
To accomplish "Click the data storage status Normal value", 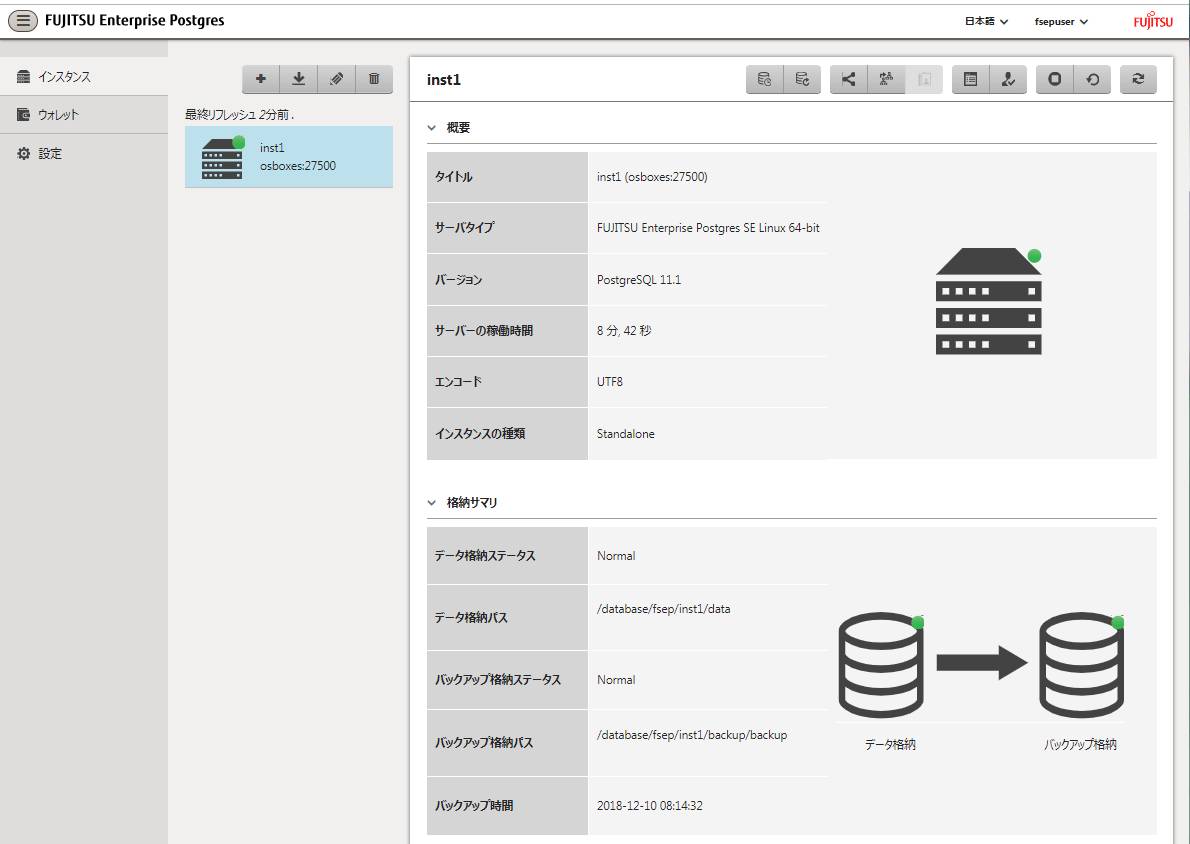I will [616, 556].
